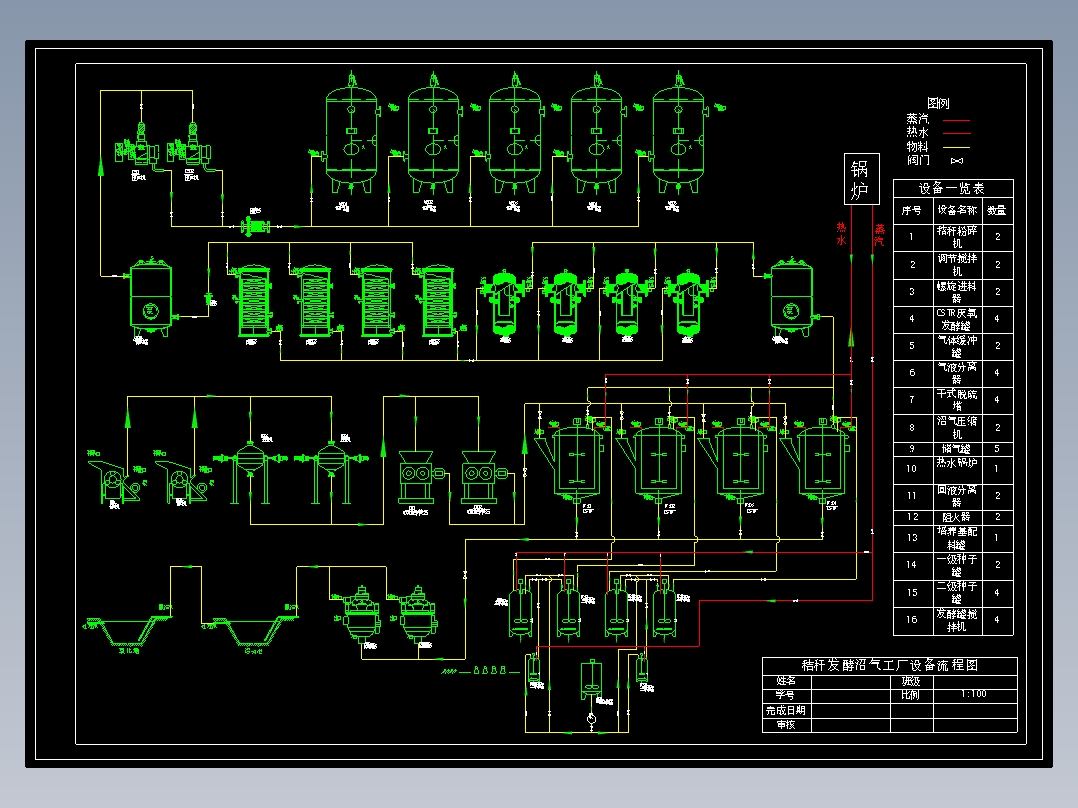Viewport: 1078px width, 808px height.
Task: Click the yellow 物料 line sample in legend
Action: tap(956, 147)
